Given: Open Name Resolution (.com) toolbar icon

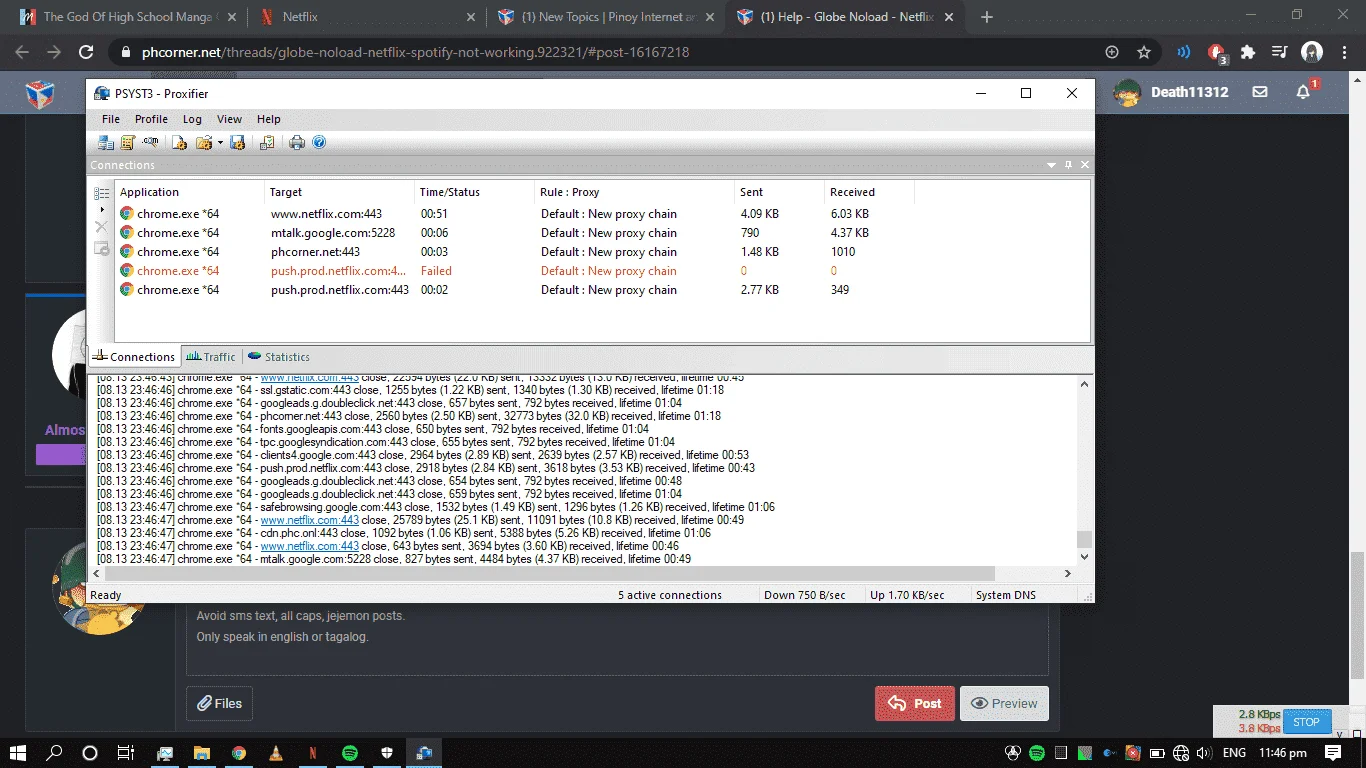Looking at the screenshot, I should 150,143.
